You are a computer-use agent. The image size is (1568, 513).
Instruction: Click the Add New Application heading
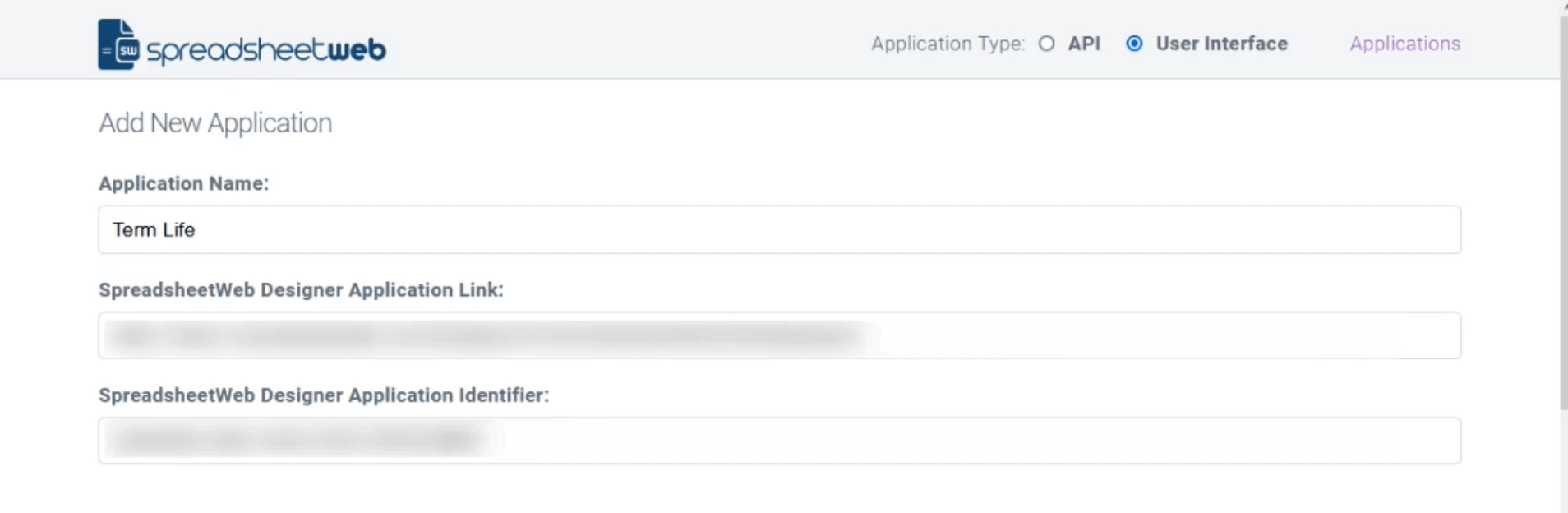pos(215,123)
